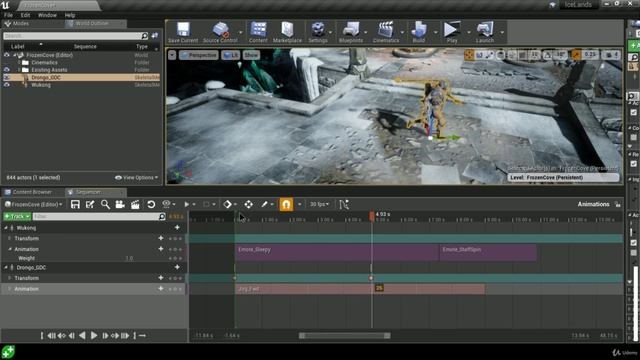The width and height of the screenshot is (640, 360).
Task: Open the Window menu
Action: click(x=47, y=15)
